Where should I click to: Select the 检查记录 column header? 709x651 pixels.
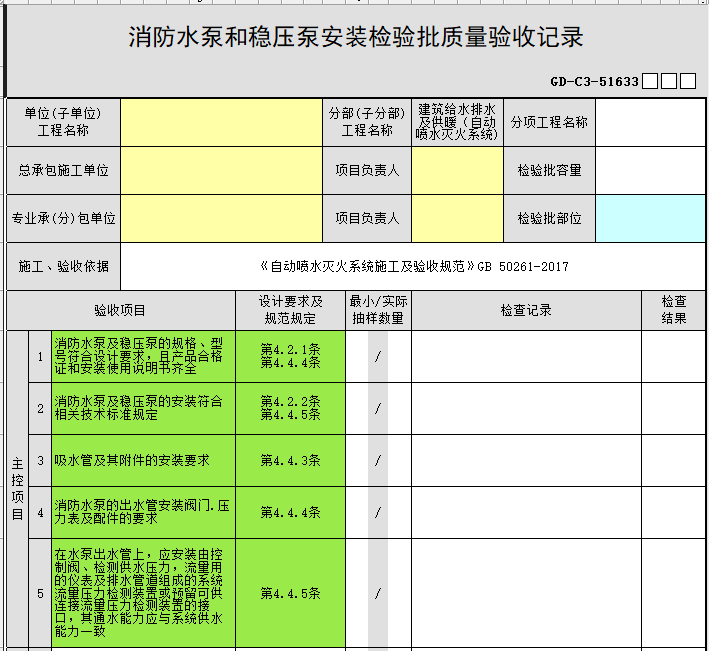point(526,310)
